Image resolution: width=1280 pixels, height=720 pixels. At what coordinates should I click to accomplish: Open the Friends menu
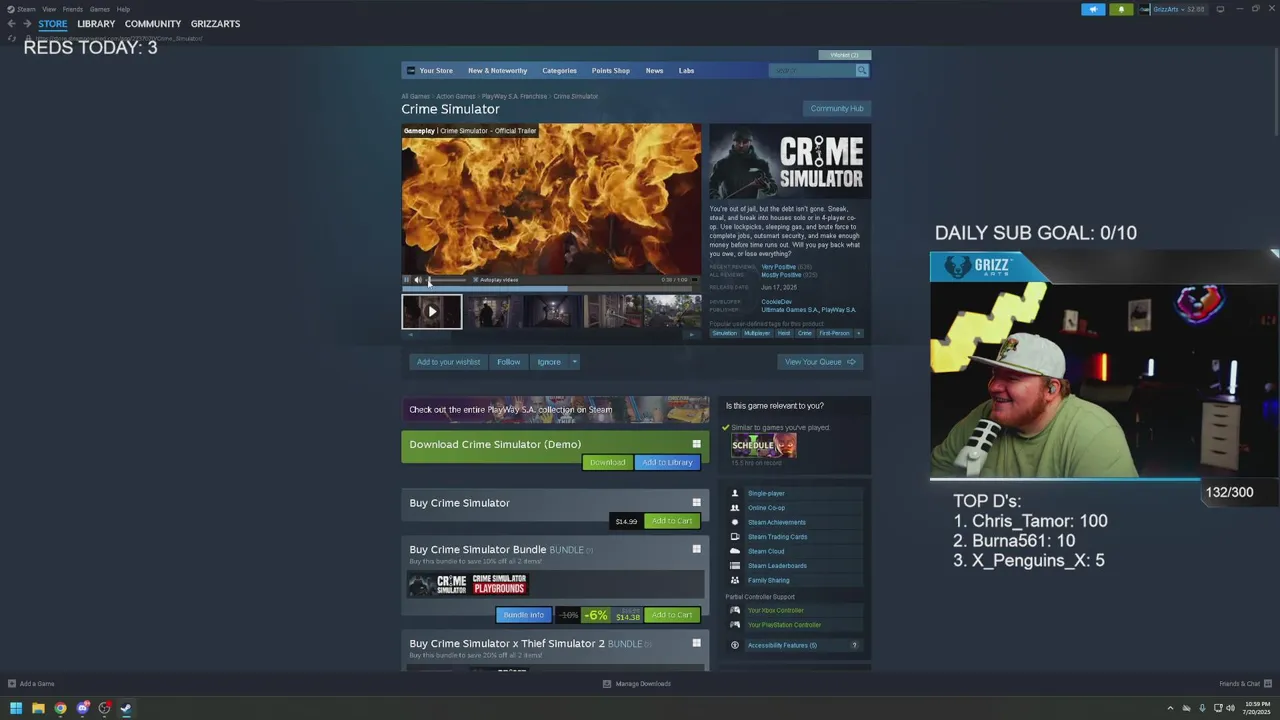(x=73, y=9)
